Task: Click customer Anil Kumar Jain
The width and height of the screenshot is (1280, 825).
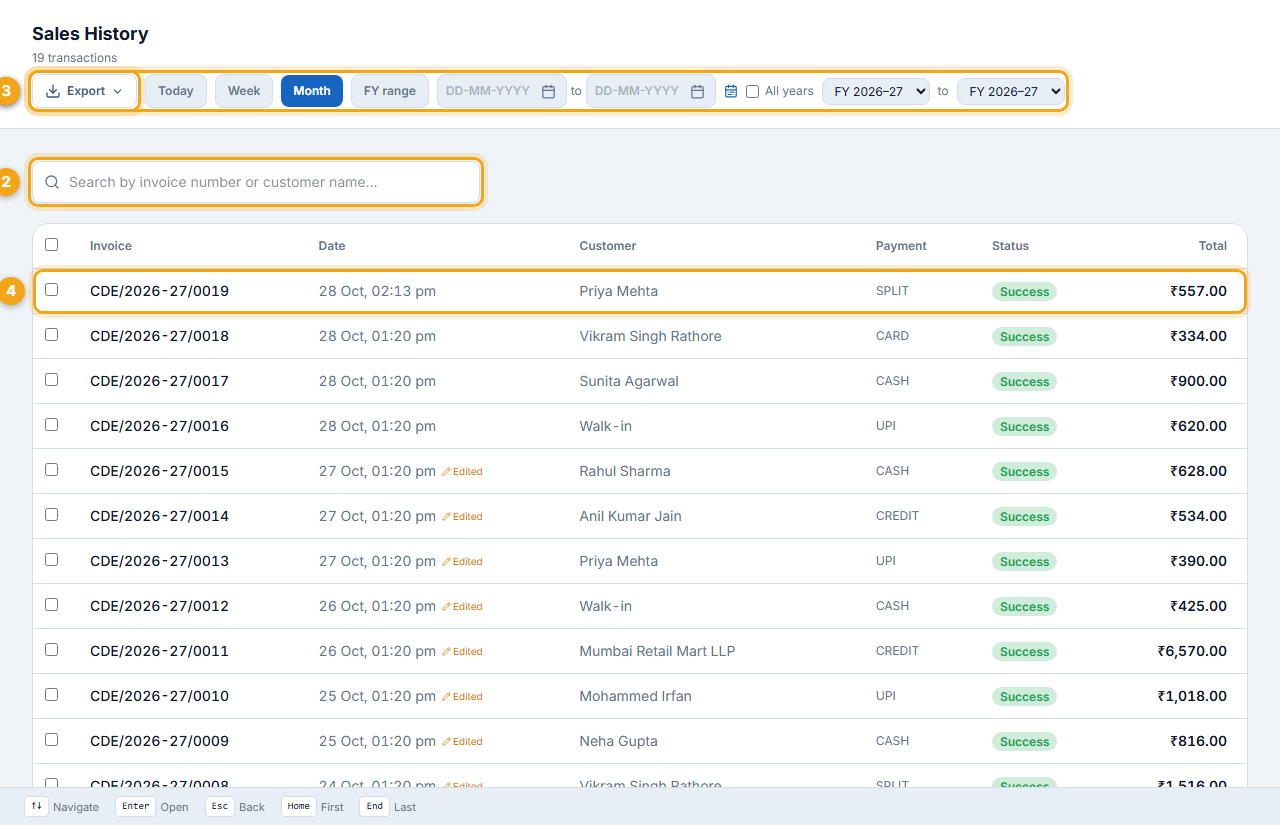Action: pos(631,516)
